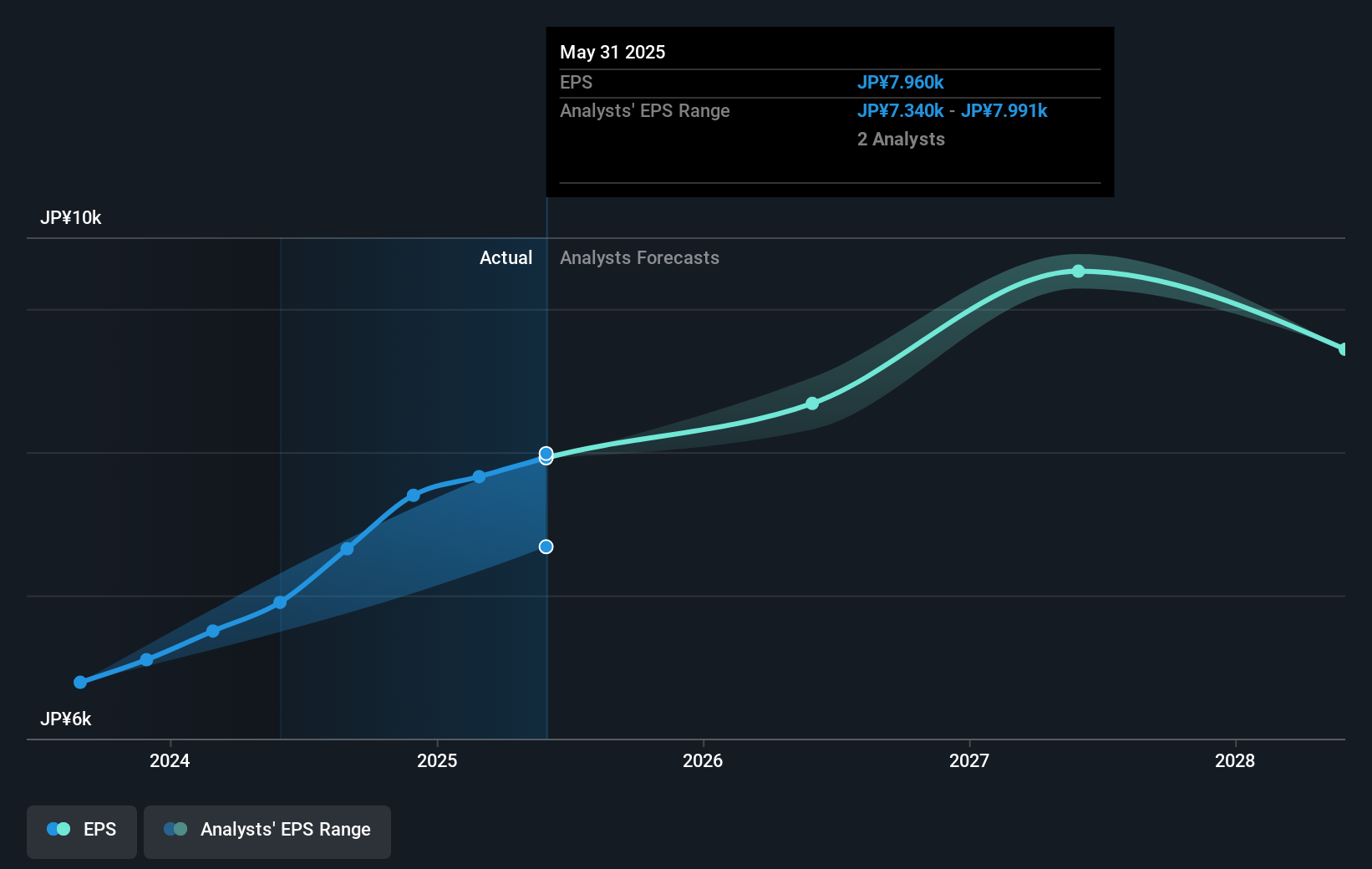Click the 2027 x-axis label
The height and width of the screenshot is (869, 1372).
click(969, 760)
